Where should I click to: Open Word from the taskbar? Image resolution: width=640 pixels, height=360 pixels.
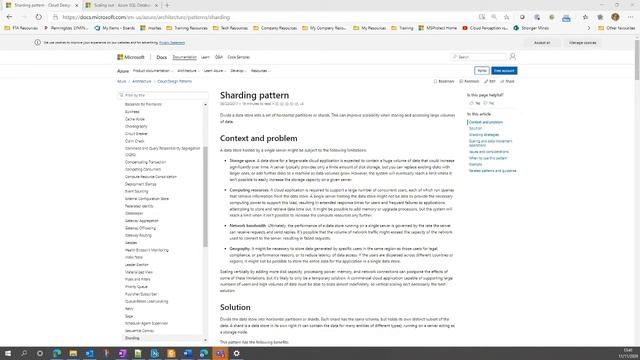click(187, 353)
